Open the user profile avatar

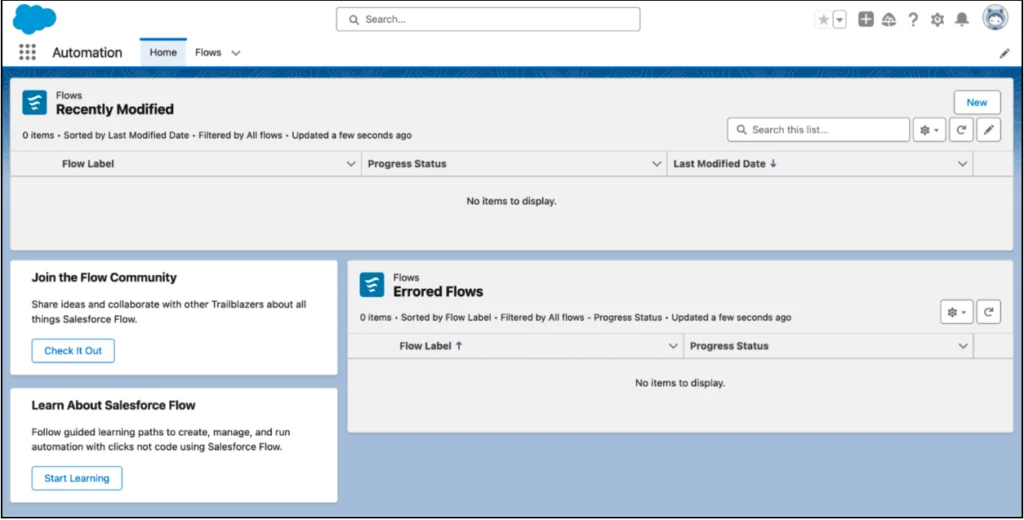[995, 19]
